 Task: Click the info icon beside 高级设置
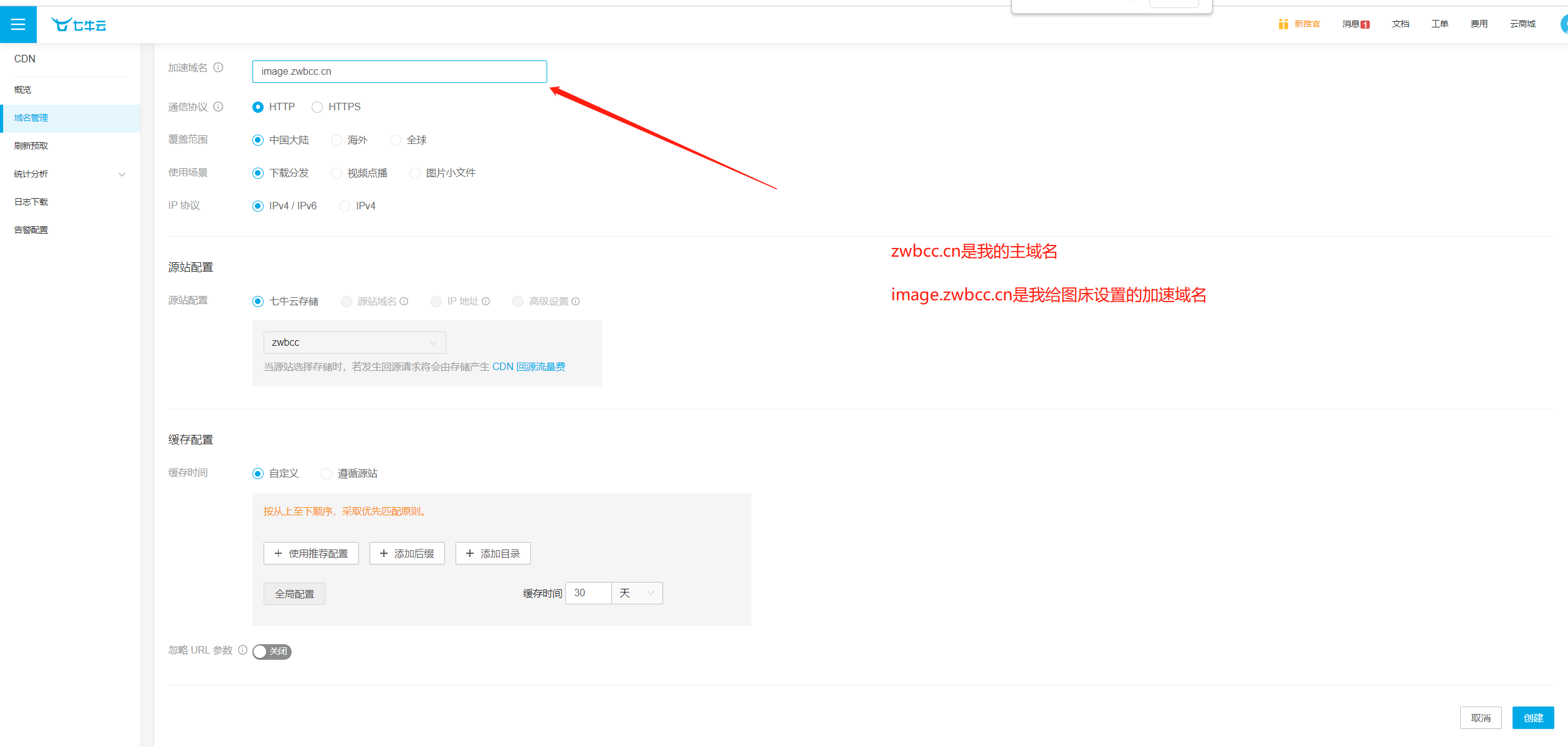click(575, 302)
